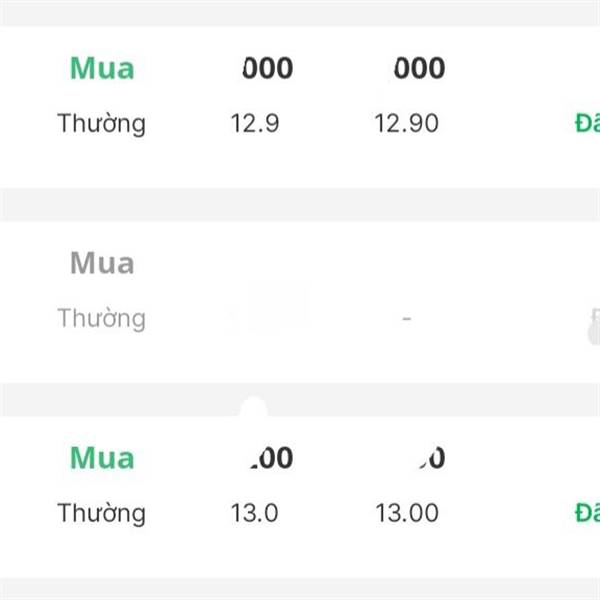
Task: Tap the first bold 000 volume on the 12.9 order
Action: coord(268,68)
